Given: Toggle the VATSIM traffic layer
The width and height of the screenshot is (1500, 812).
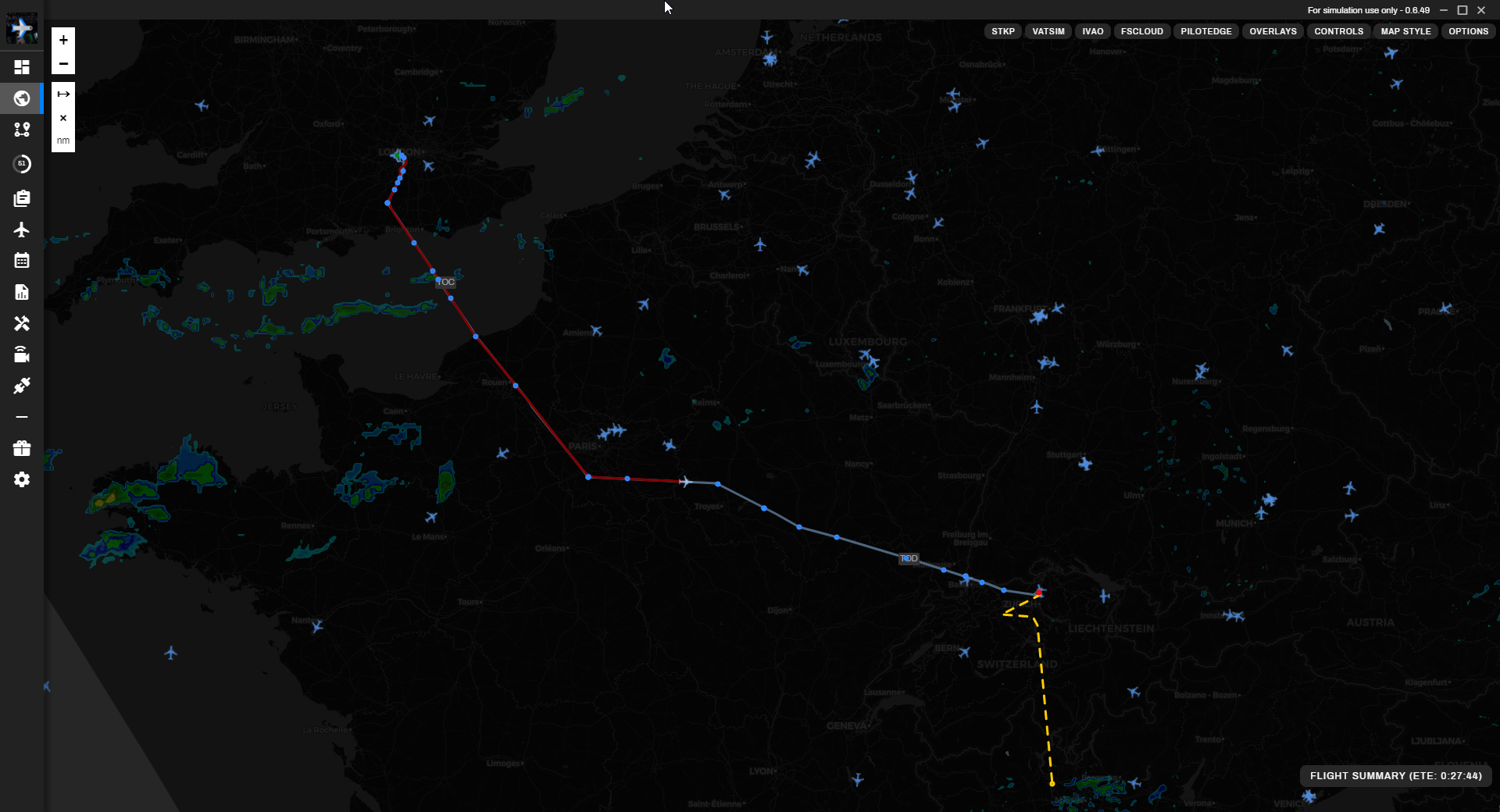Looking at the screenshot, I should (1048, 31).
